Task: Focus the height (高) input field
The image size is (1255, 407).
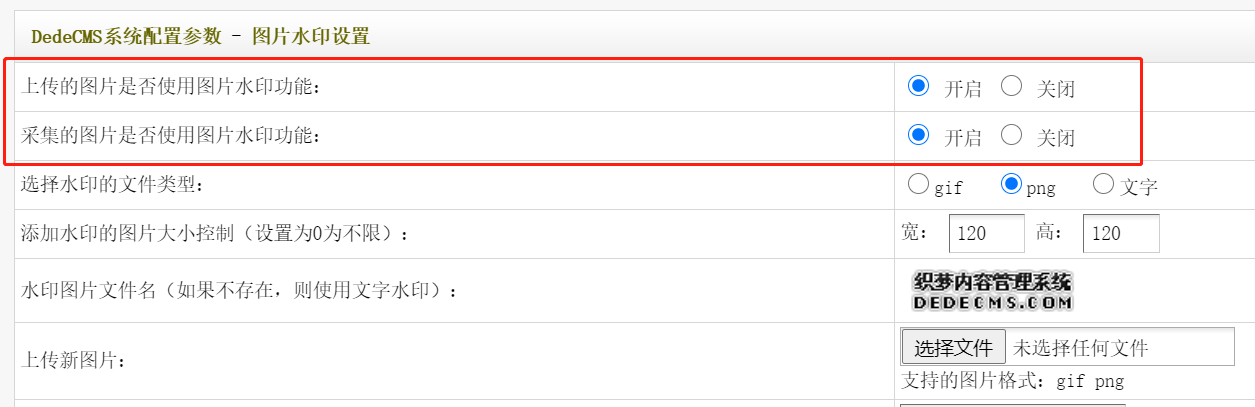Action: pyautogui.click(x=1121, y=233)
